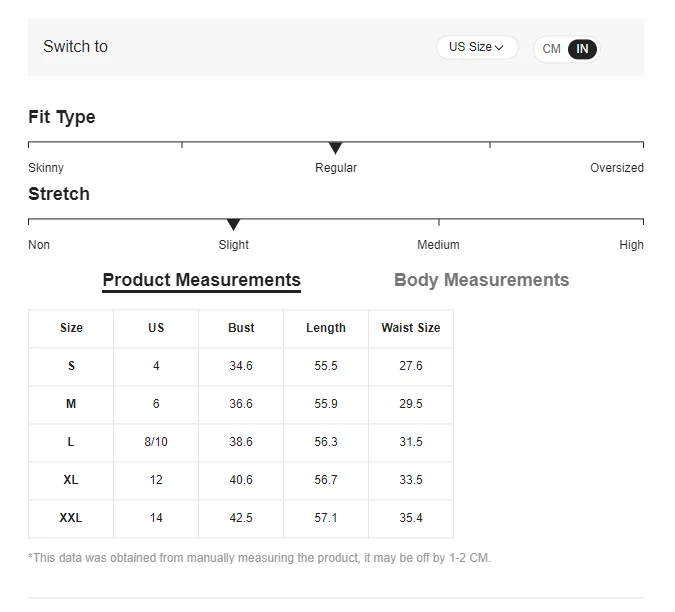Image resolution: width=675 pixels, height=612 pixels.
Task: Click the Skinny fit label
Action: click(x=46, y=168)
